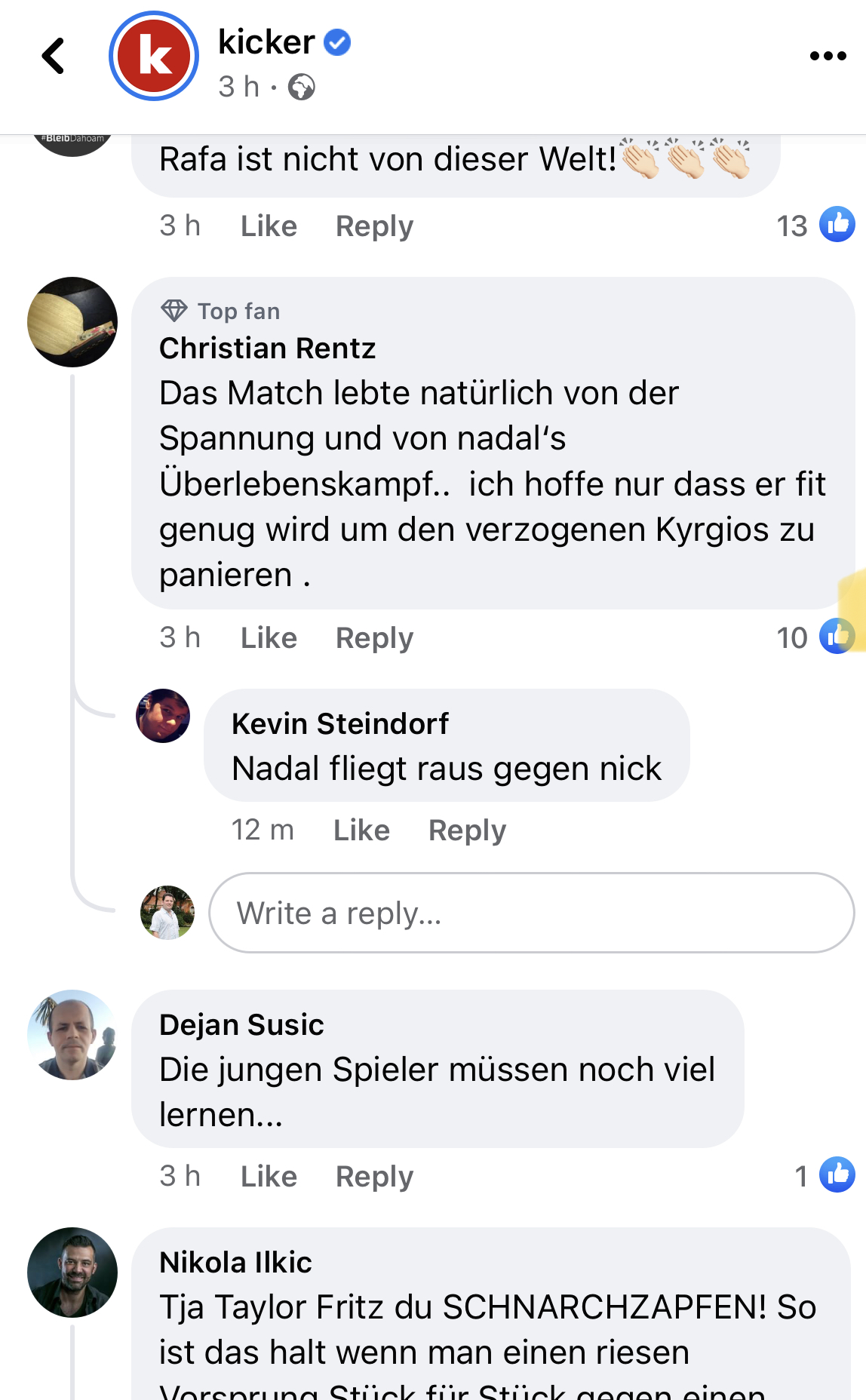Tap the public globe privacy icon

pos(302,87)
